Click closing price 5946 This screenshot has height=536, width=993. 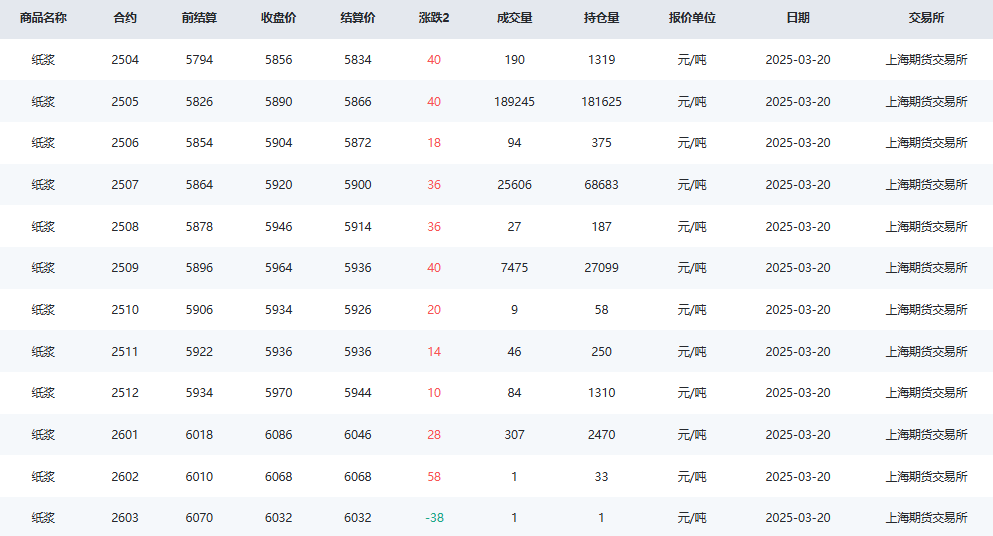point(278,226)
